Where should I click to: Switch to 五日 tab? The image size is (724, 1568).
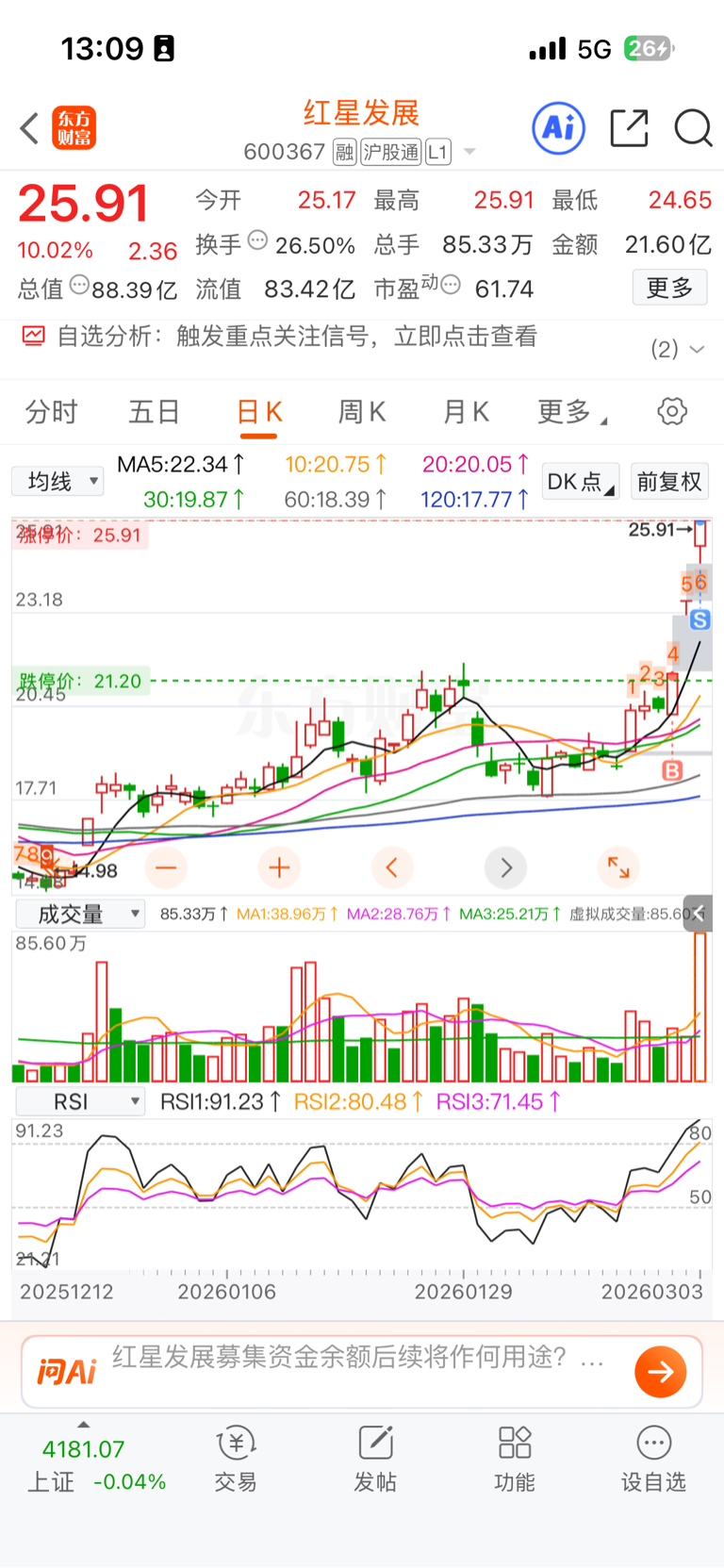point(155,412)
